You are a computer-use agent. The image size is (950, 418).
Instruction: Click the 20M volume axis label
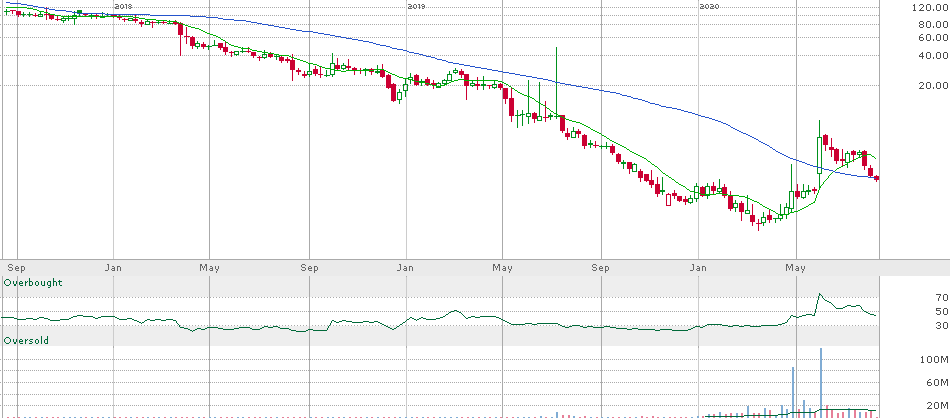(938, 405)
